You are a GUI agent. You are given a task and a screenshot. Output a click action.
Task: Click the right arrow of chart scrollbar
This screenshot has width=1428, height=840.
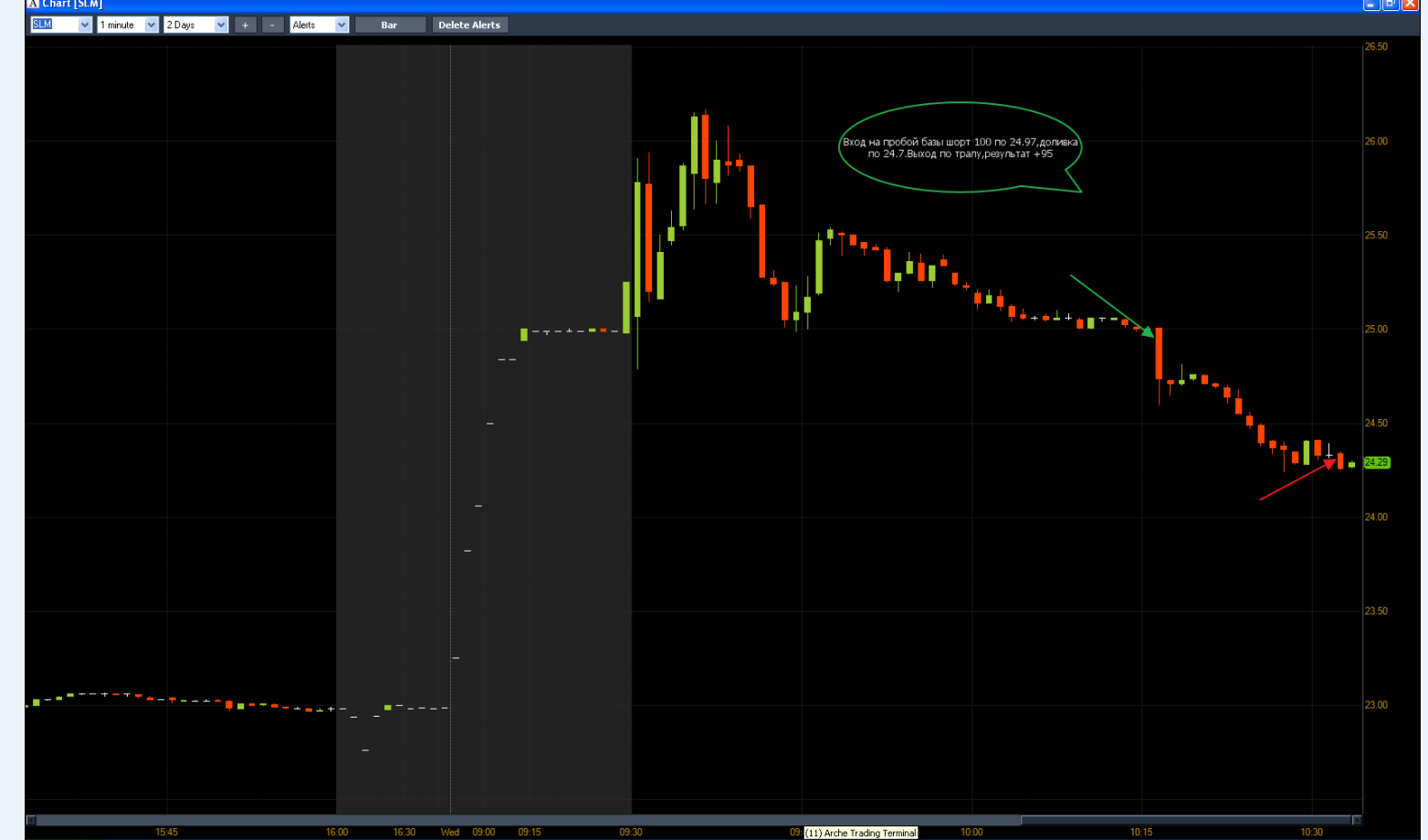[x=1357, y=820]
